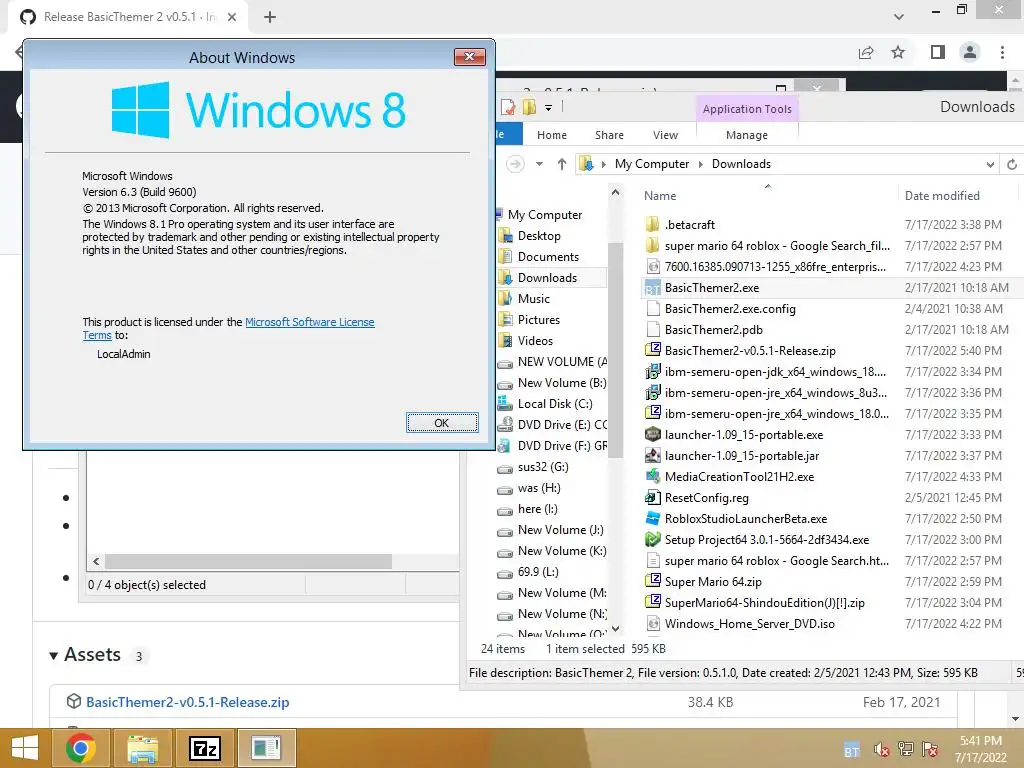Open the network tray icon
Image resolution: width=1024 pixels, height=768 pixels.
[x=906, y=749]
